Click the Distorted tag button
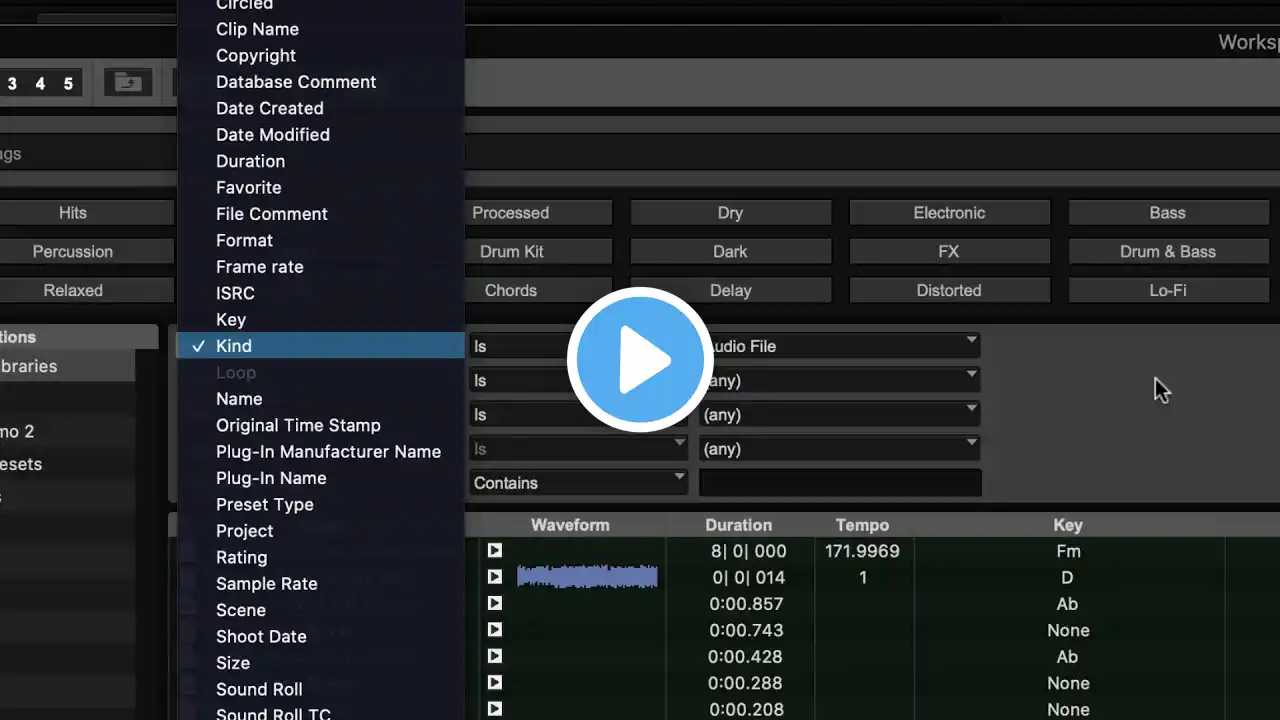 (x=949, y=291)
